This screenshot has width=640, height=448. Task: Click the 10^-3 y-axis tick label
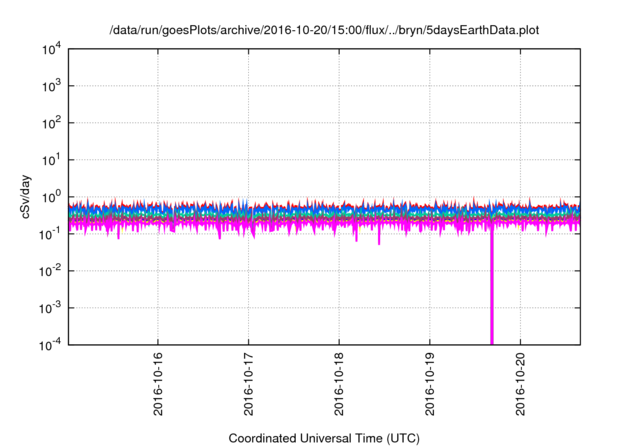(50, 308)
